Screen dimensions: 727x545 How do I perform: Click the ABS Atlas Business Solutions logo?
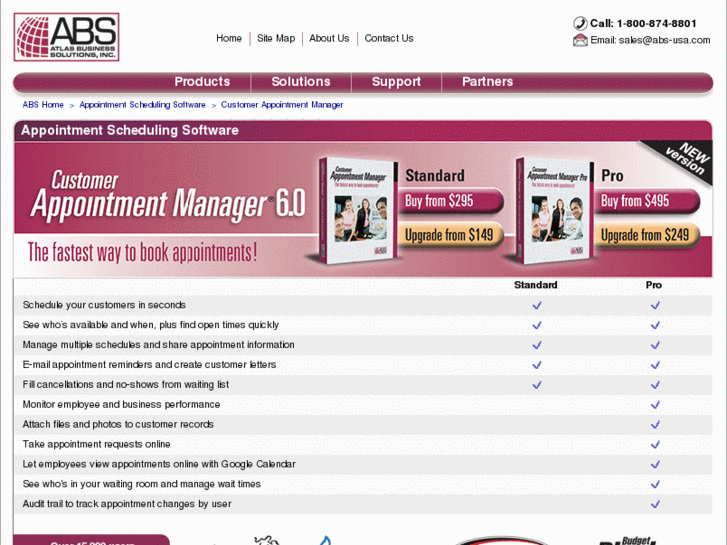(66, 37)
